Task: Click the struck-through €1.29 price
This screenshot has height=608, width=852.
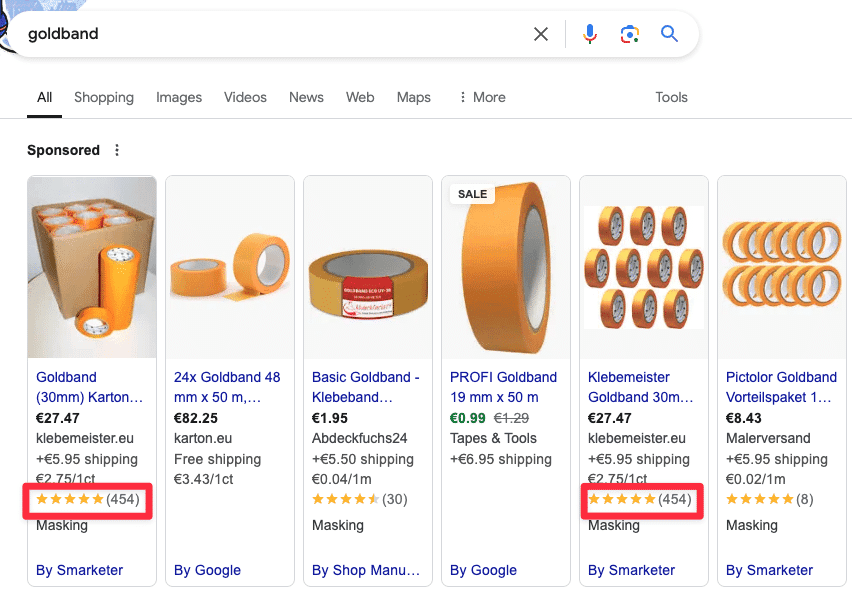Action: (511, 418)
